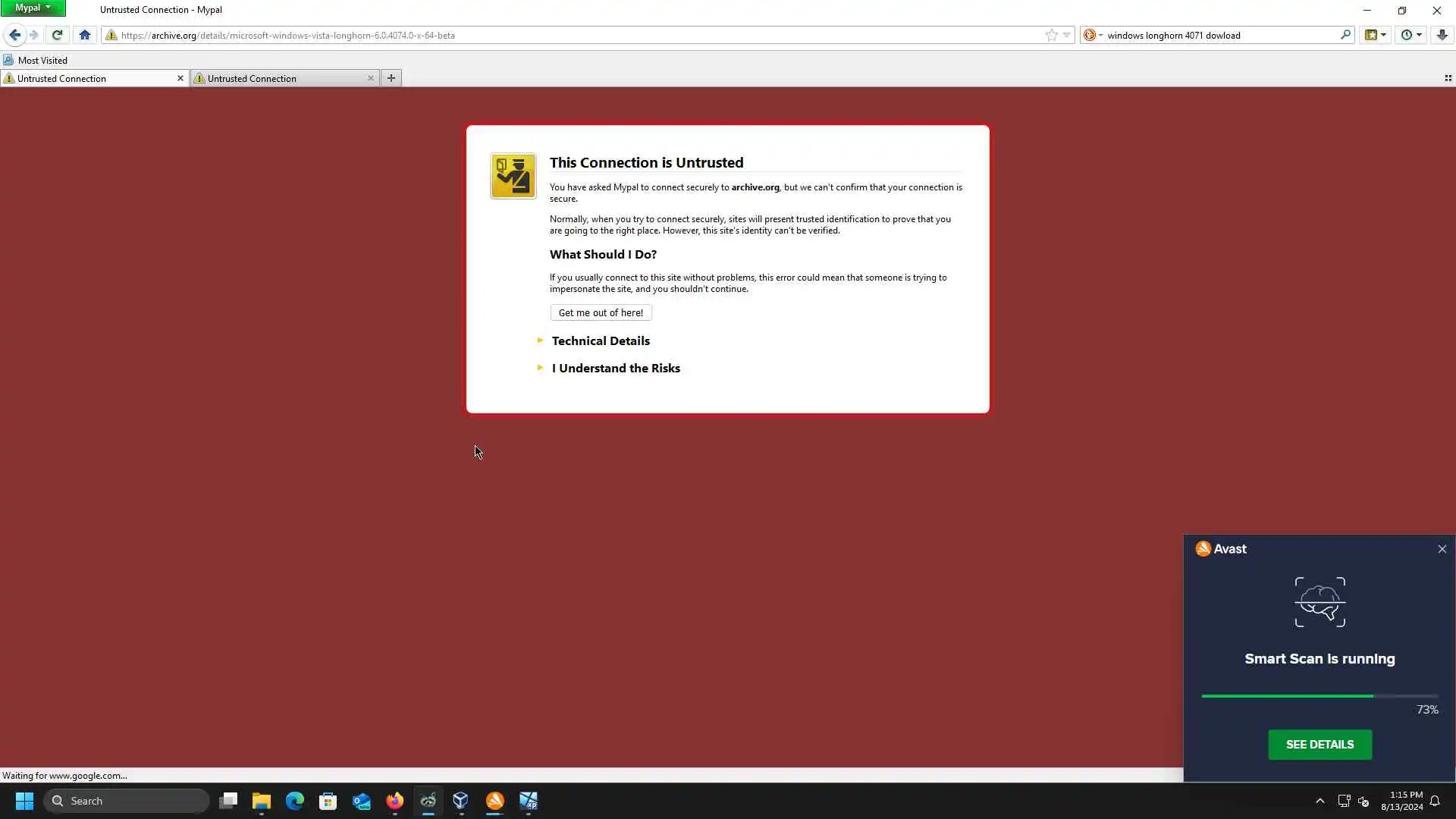
Task: Open the search engine selector dropdown
Action: click(1093, 35)
